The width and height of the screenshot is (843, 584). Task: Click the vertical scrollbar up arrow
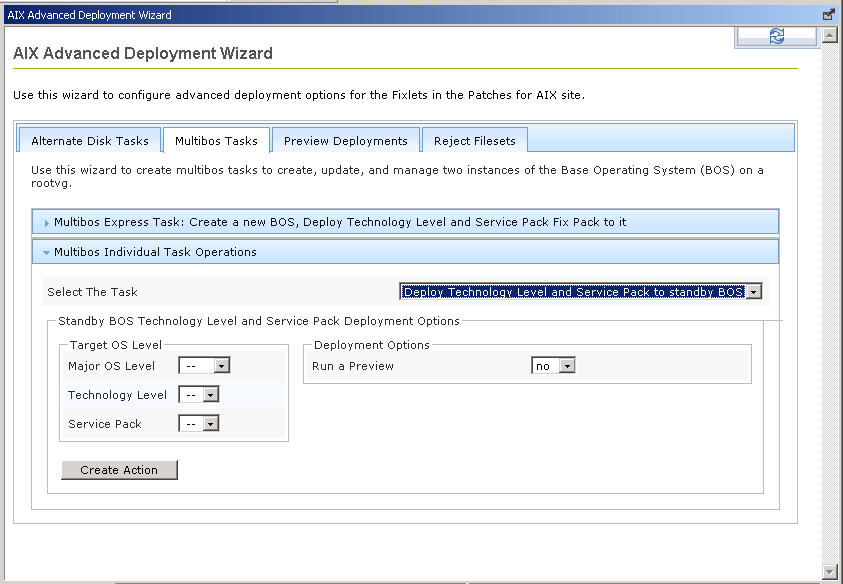(x=830, y=35)
